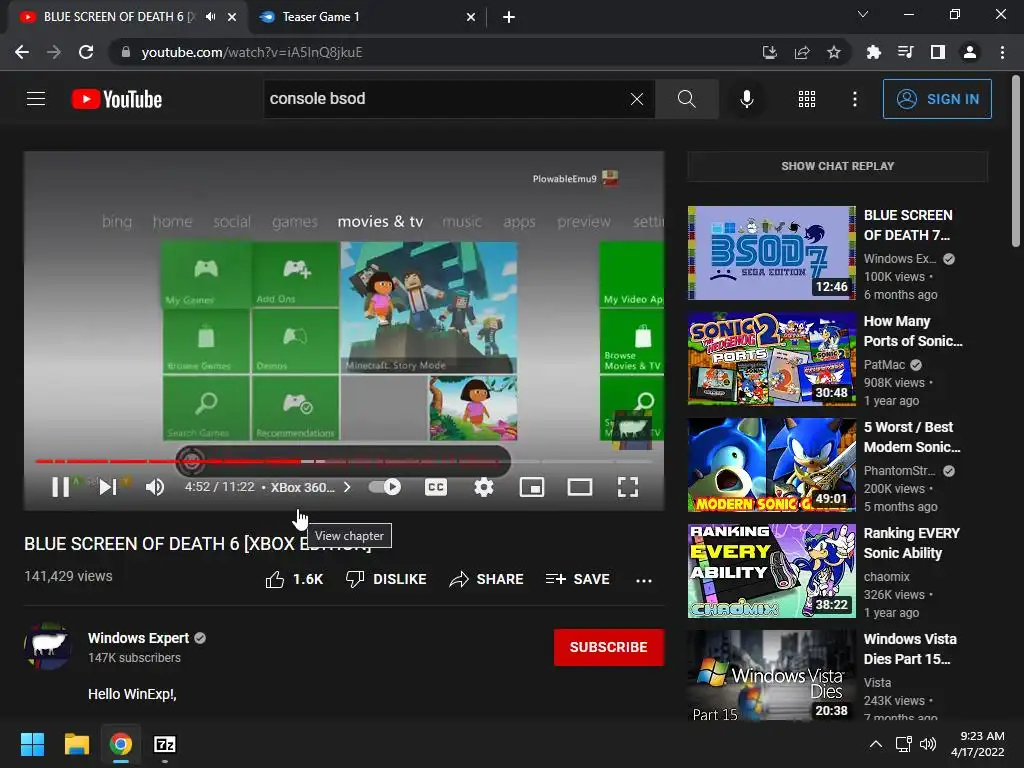Bookmark this page with star
The width and height of the screenshot is (1024, 768).
pos(833,52)
